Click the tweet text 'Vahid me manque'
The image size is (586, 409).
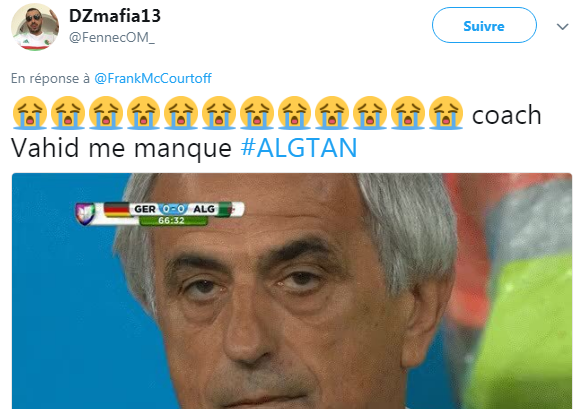point(121,148)
